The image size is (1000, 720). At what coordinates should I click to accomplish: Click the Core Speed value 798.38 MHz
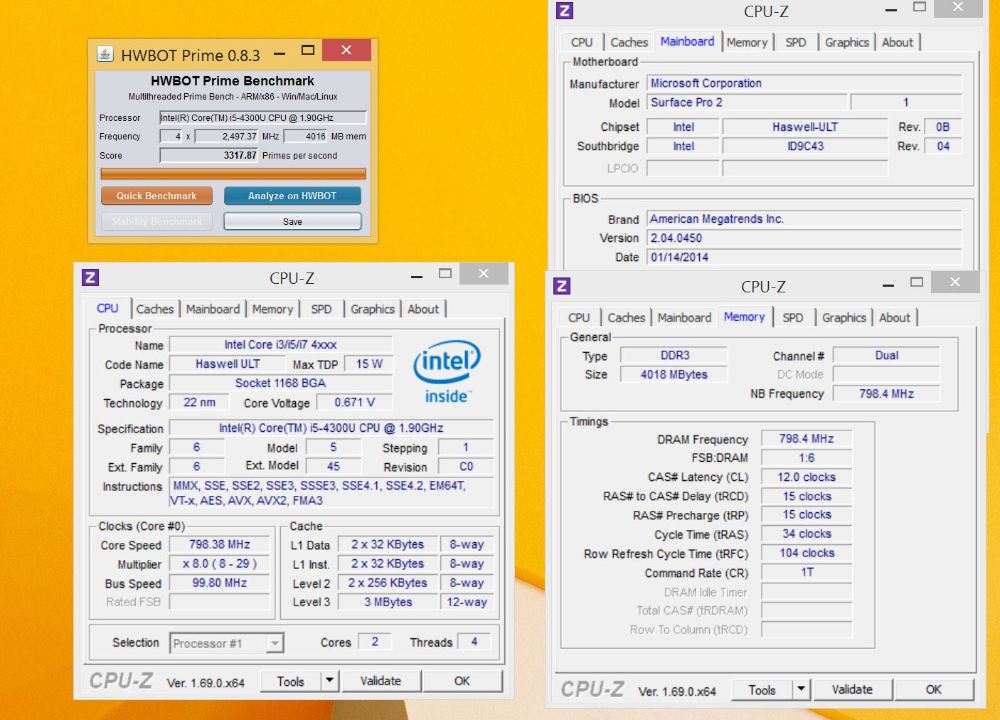219,545
